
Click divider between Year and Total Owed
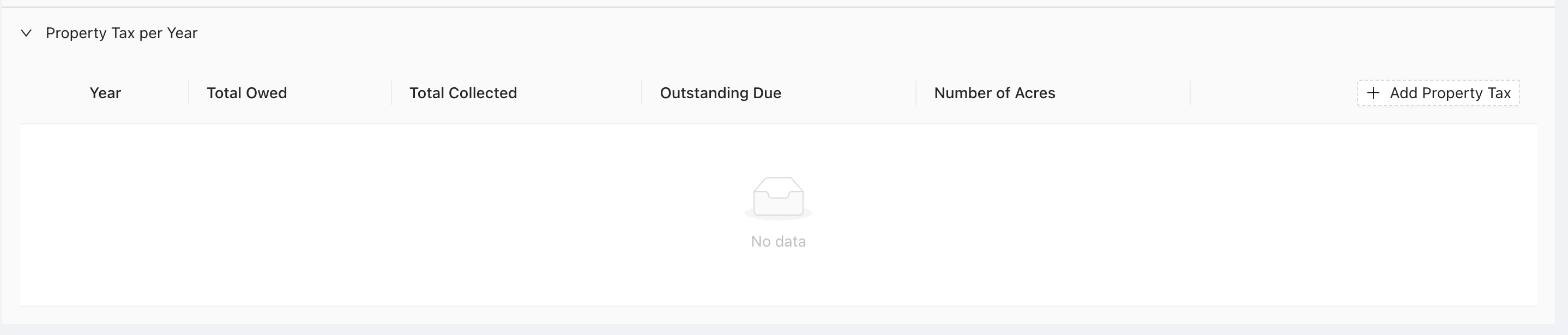(189, 93)
